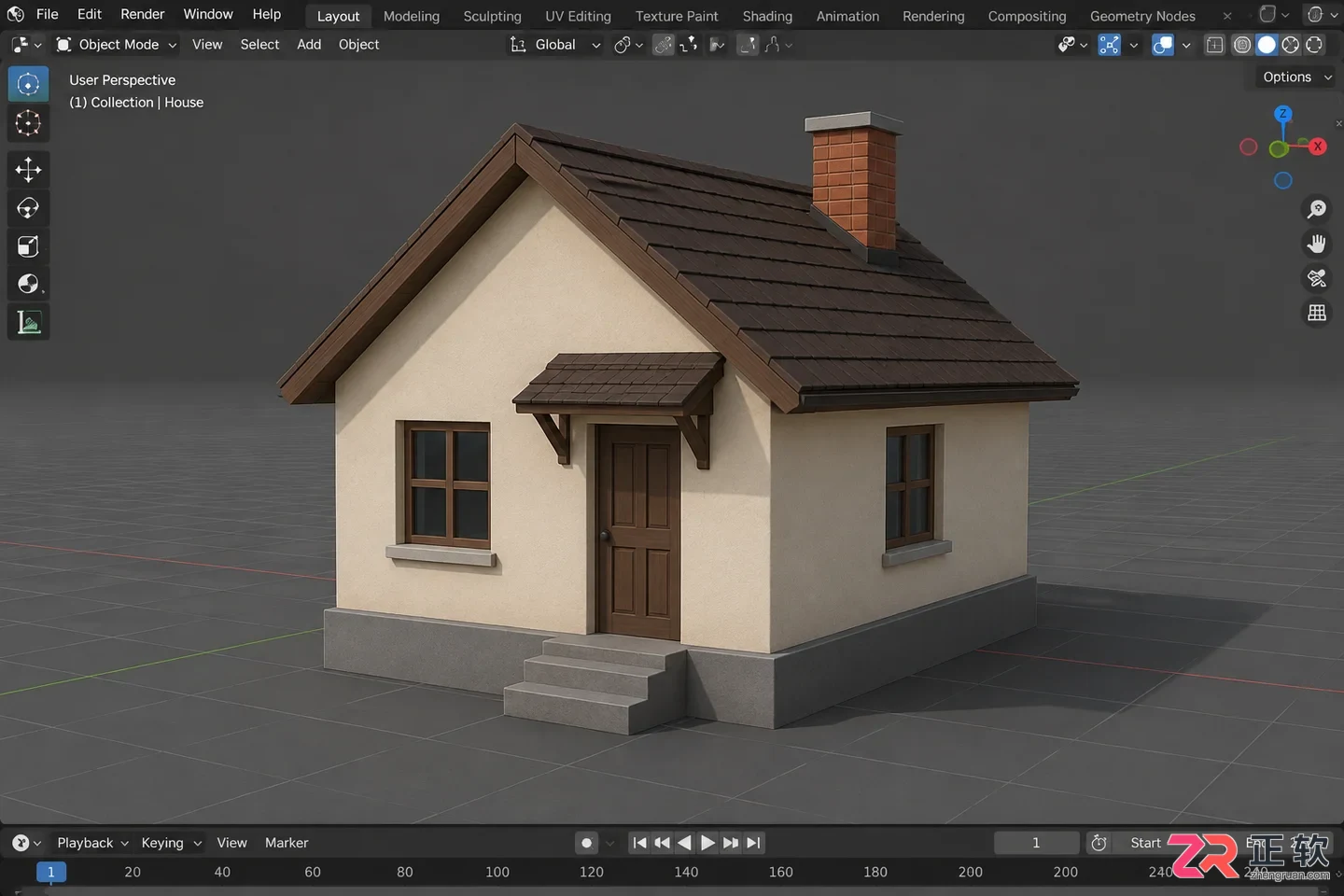Click the hand pan view icon
Image resolution: width=1344 pixels, height=896 pixels.
[x=1317, y=244]
